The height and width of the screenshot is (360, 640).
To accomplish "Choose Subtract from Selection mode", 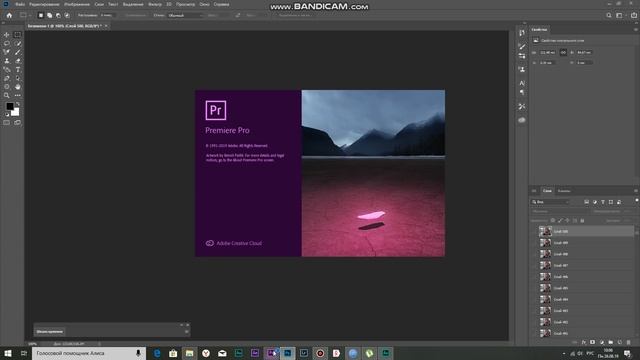I will [x=58, y=16].
